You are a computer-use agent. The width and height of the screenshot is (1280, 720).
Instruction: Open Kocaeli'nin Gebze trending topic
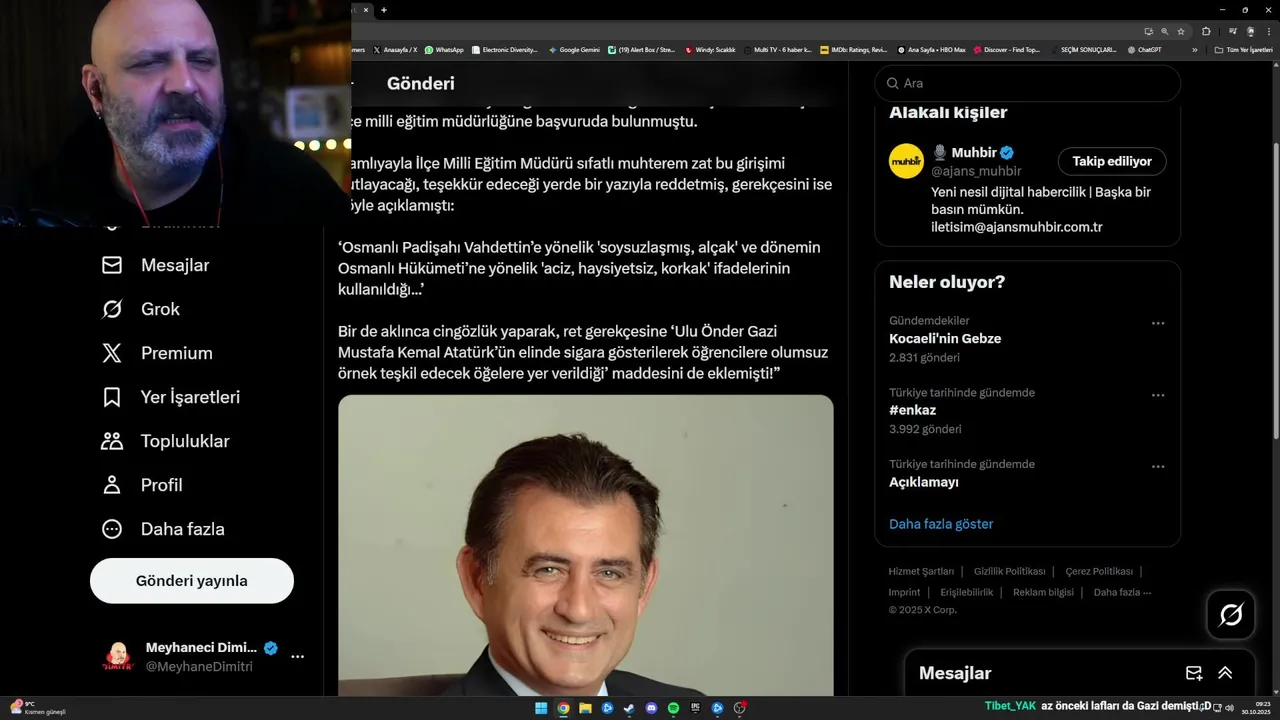click(x=945, y=338)
